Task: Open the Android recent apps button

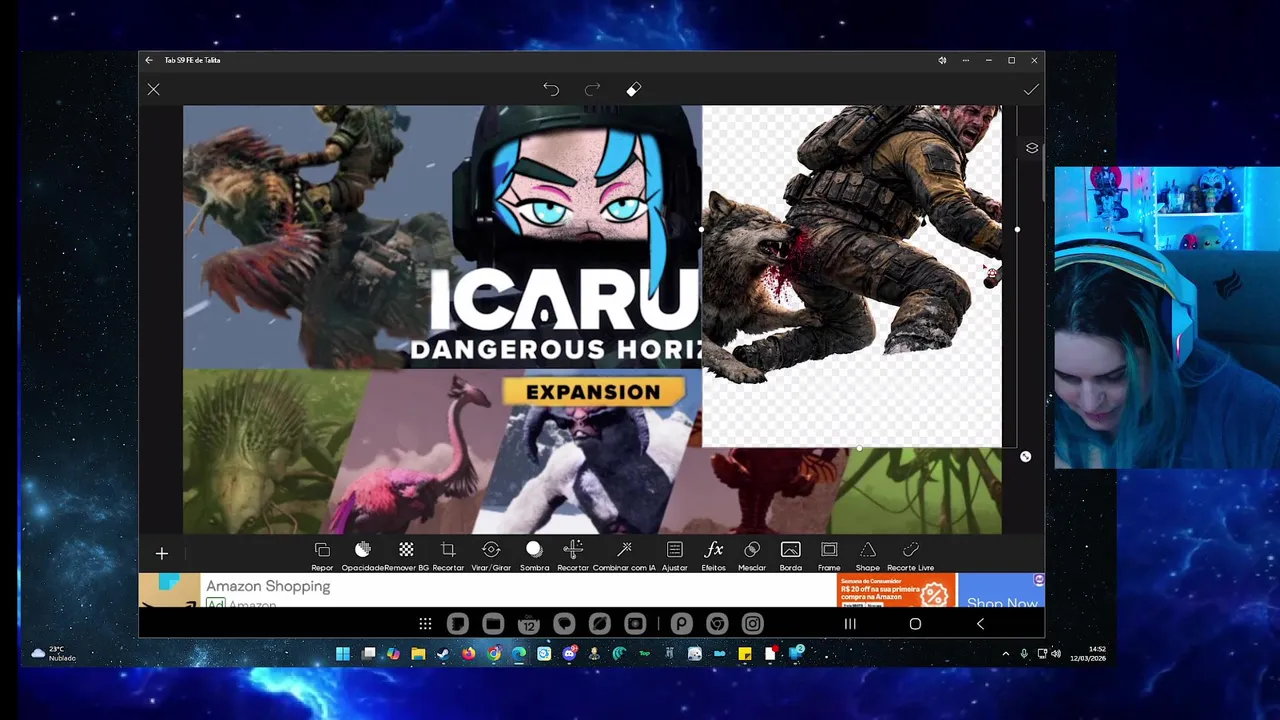Action: click(x=850, y=624)
